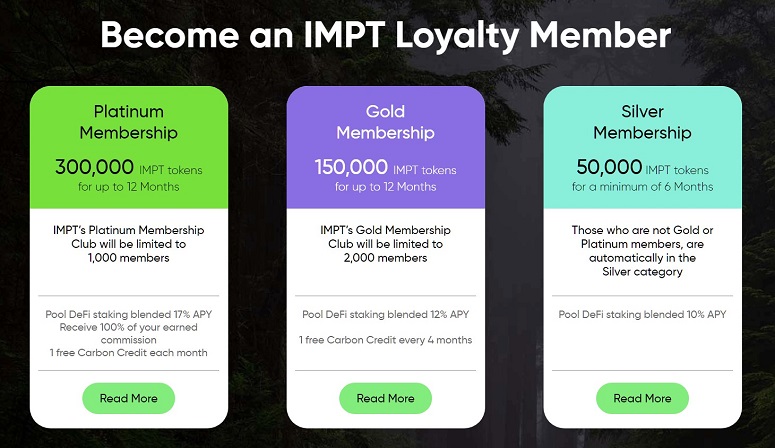Click the 17% APY staking text
775x448 pixels.
click(129, 314)
